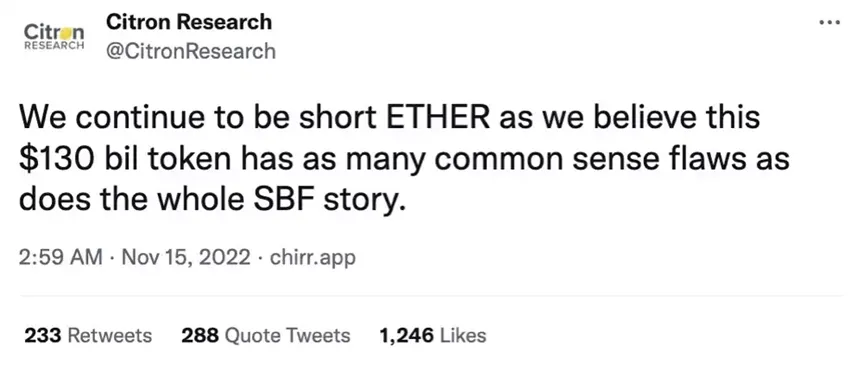The width and height of the screenshot is (863, 365).
Task: Click the $130 bil text in tweet
Action: 81,159
